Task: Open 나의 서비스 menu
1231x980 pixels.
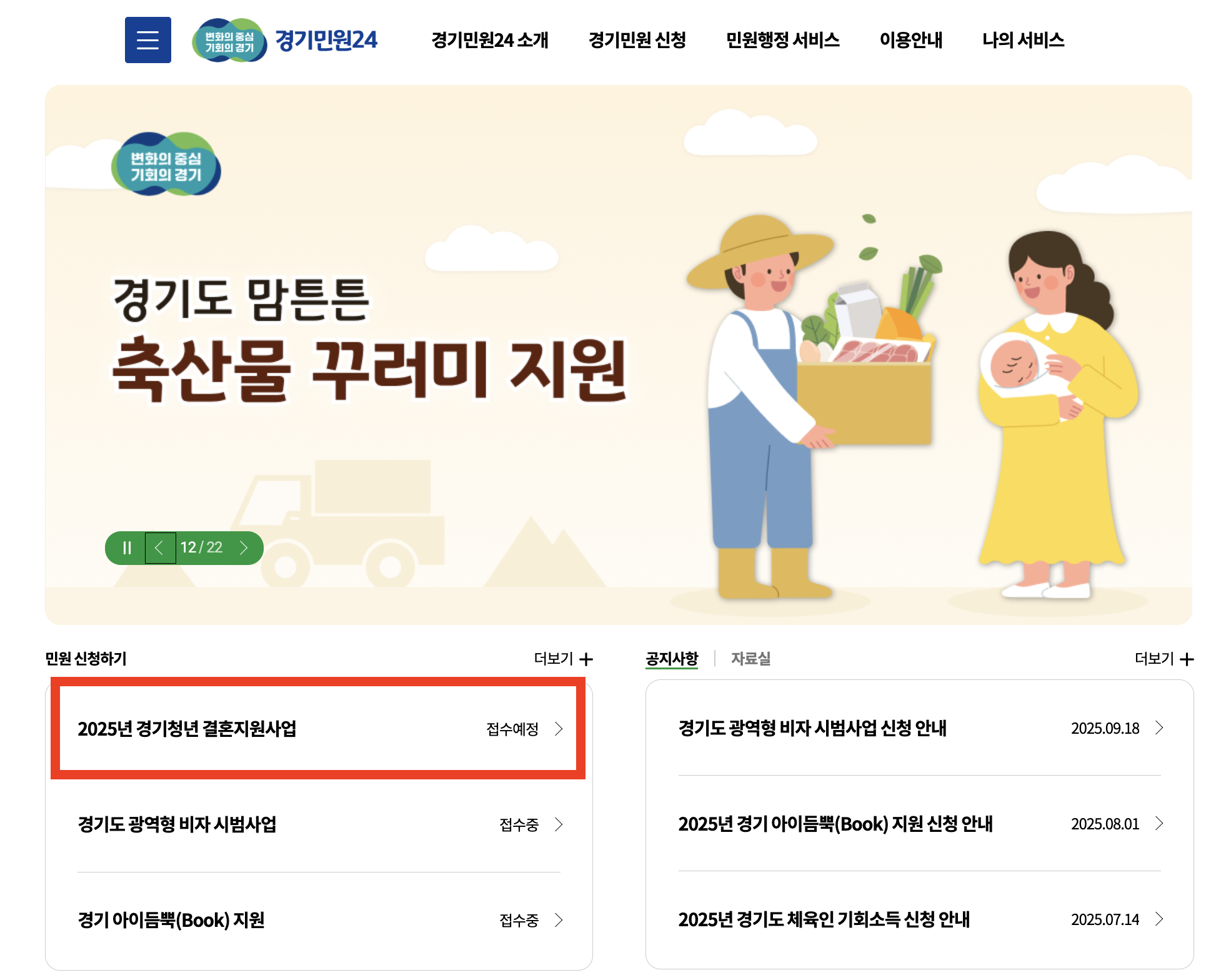Action: (1023, 40)
